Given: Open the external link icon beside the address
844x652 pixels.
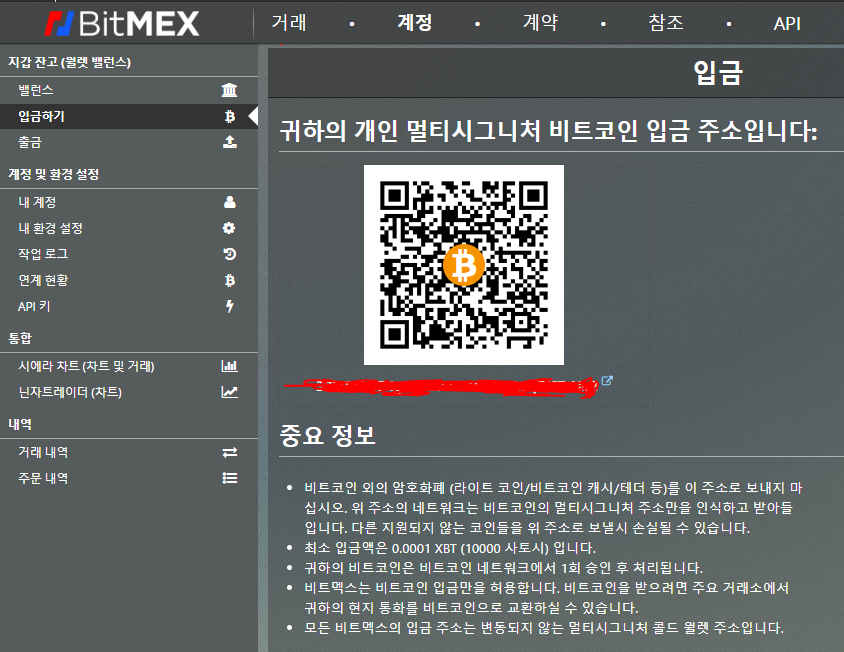Looking at the screenshot, I should [x=607, y=381].
